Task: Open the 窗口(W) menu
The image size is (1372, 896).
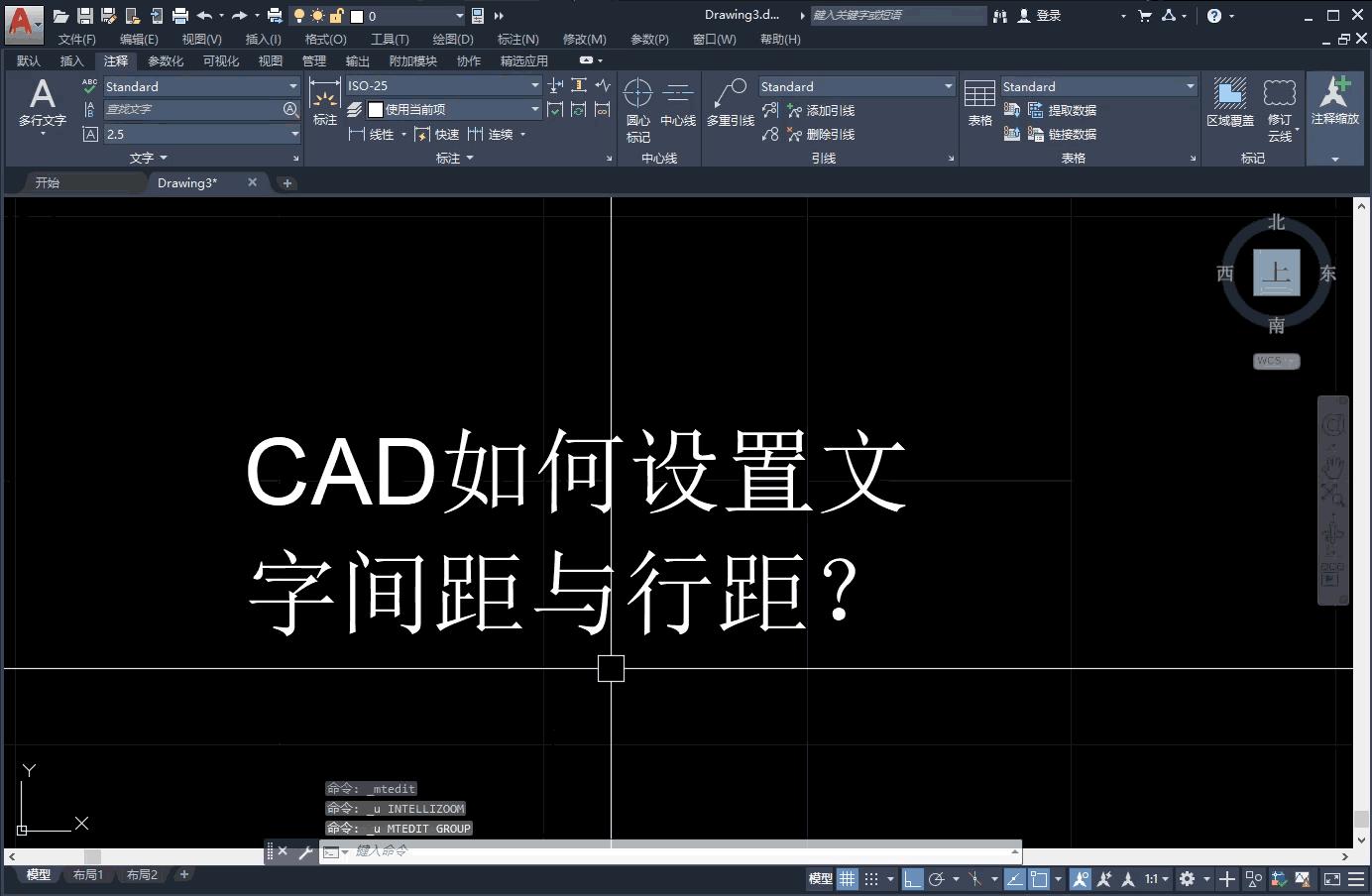Action: pos(714,40)
